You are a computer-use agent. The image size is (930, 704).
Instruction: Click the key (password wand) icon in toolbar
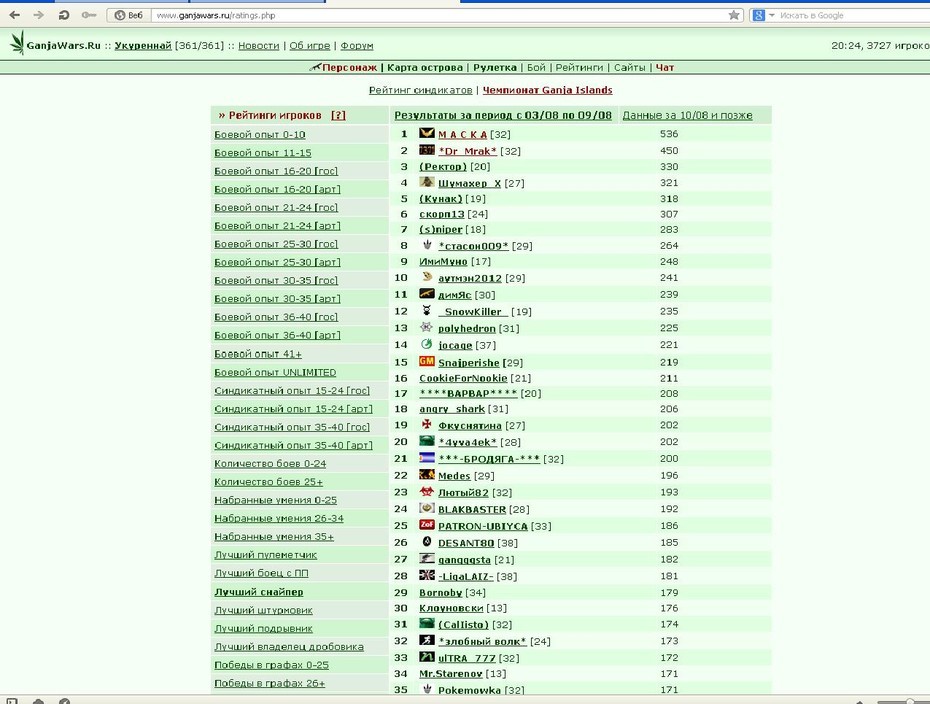89,15
